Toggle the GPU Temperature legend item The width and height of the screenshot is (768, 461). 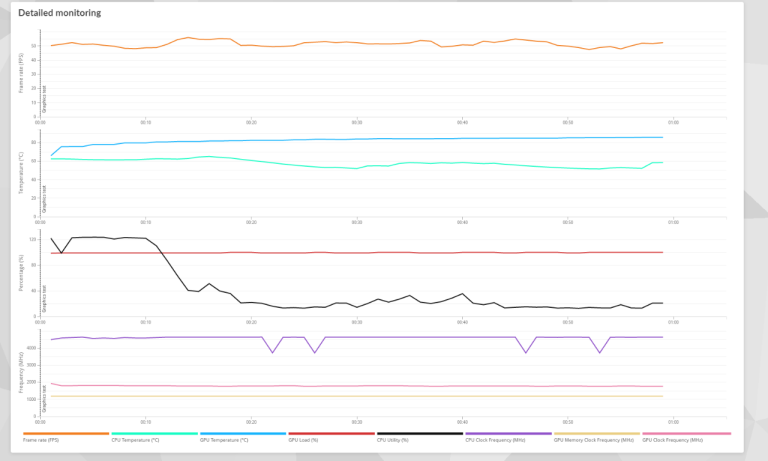(224, 439)
